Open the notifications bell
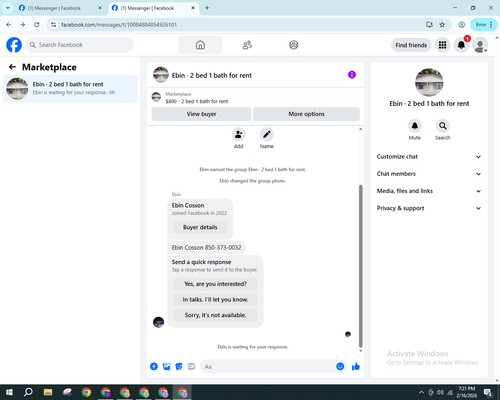This screenshot has height=400, width=500. coord(461,45)
